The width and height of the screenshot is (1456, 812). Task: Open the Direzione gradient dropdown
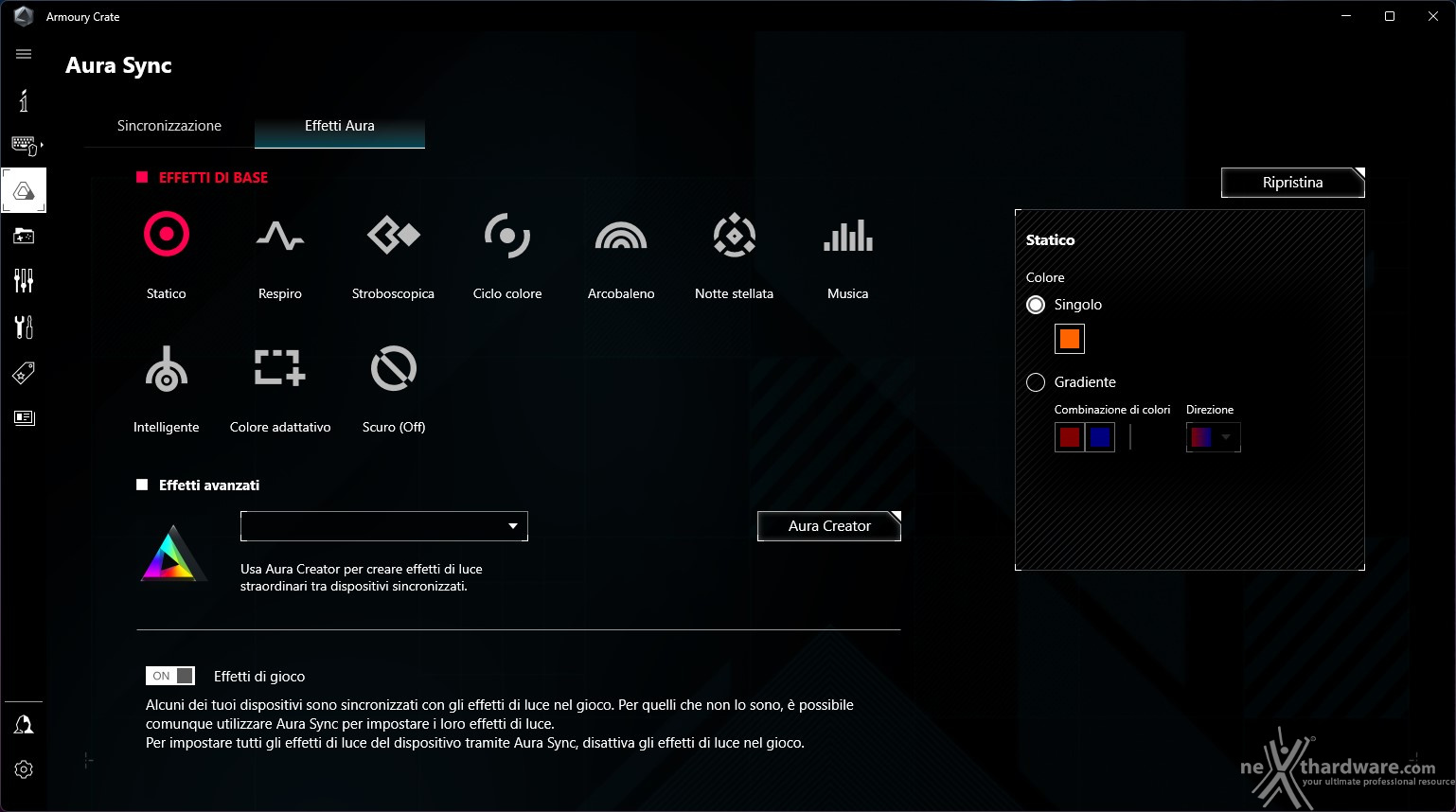tap(1213, 437)
